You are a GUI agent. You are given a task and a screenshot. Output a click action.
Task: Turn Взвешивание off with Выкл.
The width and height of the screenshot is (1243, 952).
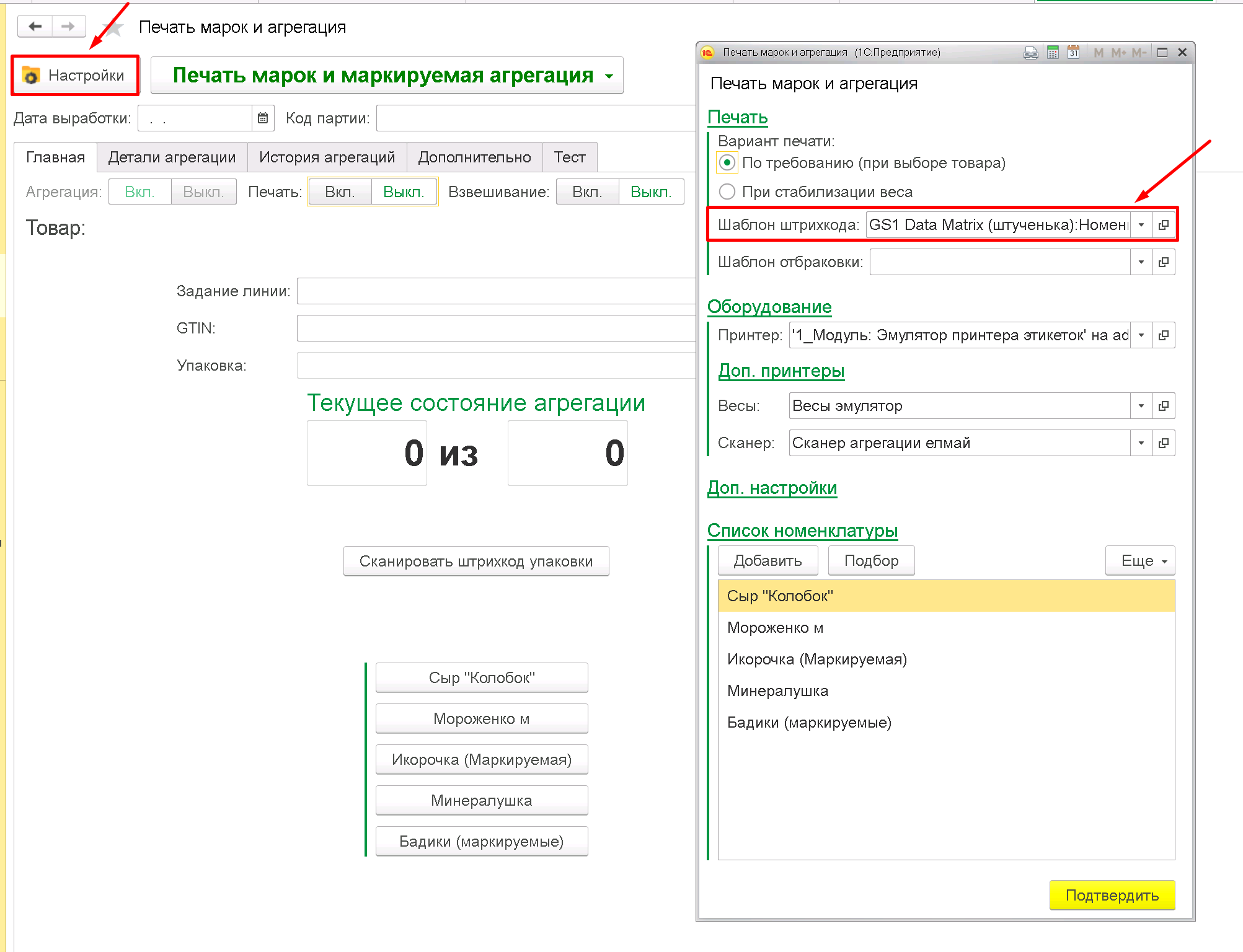click(x=651, y=192)
